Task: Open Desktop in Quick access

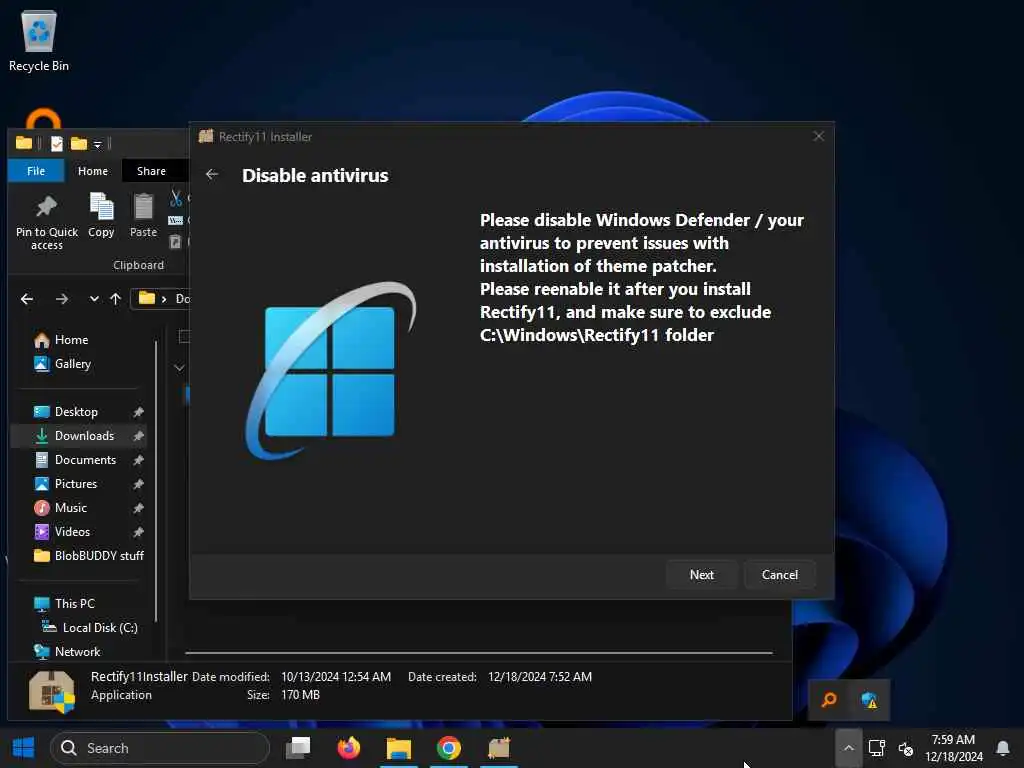Action: click(x=76, y=412)
